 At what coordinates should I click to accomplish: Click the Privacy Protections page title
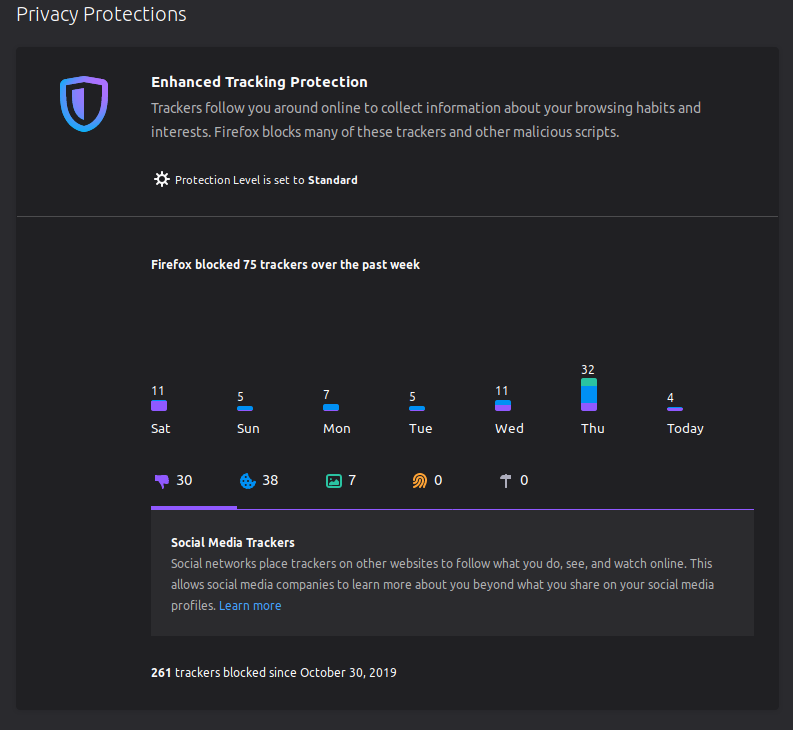pos(101,14)
